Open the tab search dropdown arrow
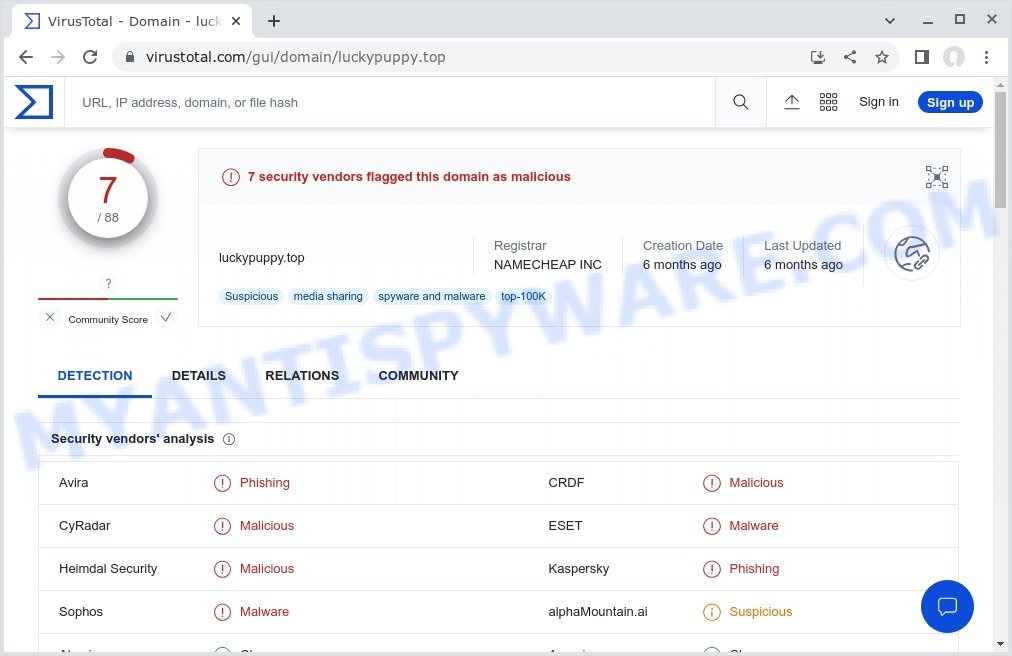 pyautogui.click(x=889, y=21)
